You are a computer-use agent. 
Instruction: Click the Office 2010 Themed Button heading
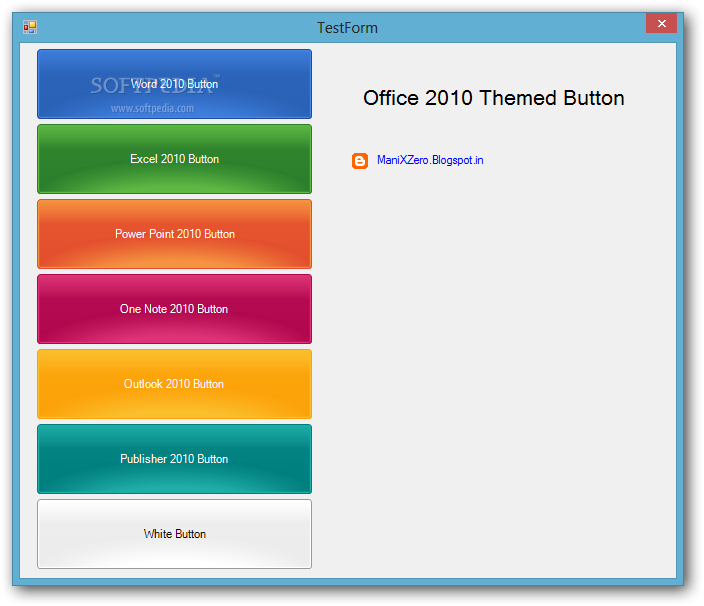(493, 98)
